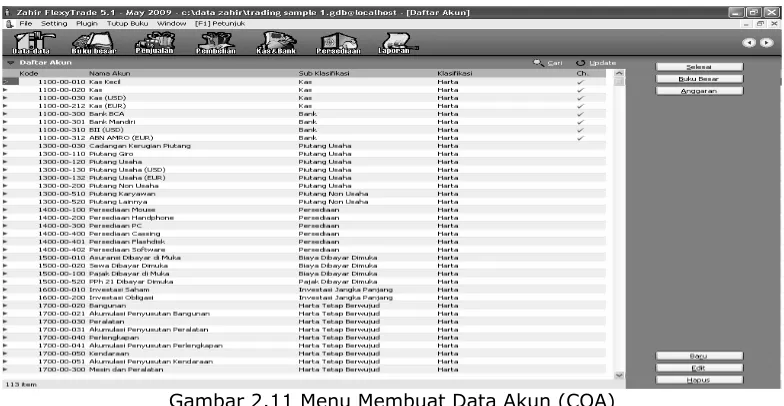Click row arrow for Persediaan Mouse
Screen dimensions: 784x406
pos(6,210)
